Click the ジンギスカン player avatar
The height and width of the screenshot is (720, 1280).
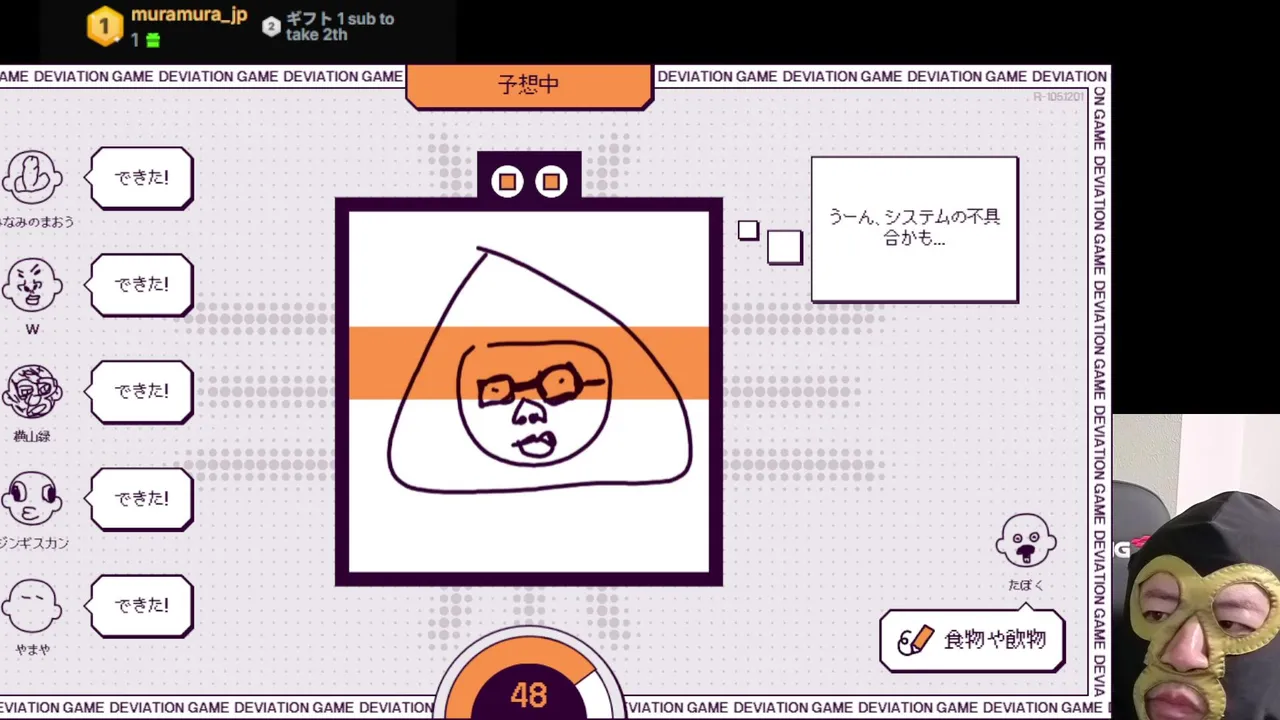[32, 499]
